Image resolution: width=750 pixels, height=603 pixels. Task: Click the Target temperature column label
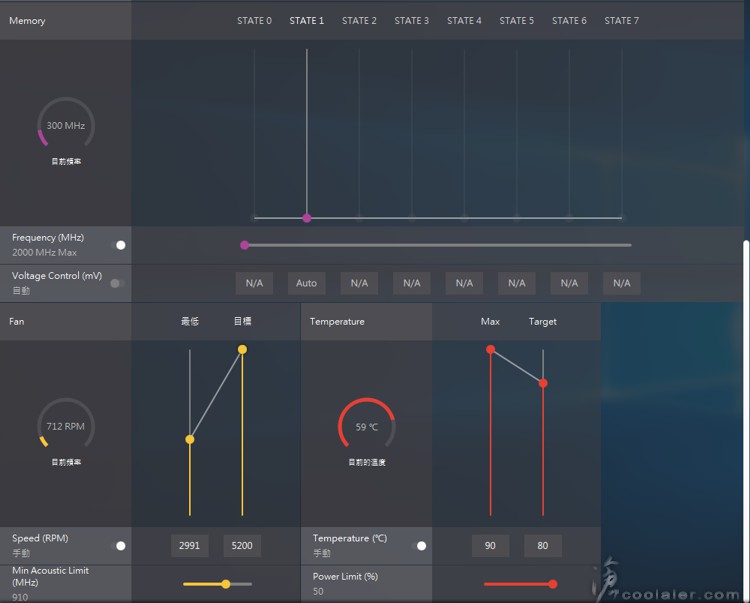click(x=542, y=321)
